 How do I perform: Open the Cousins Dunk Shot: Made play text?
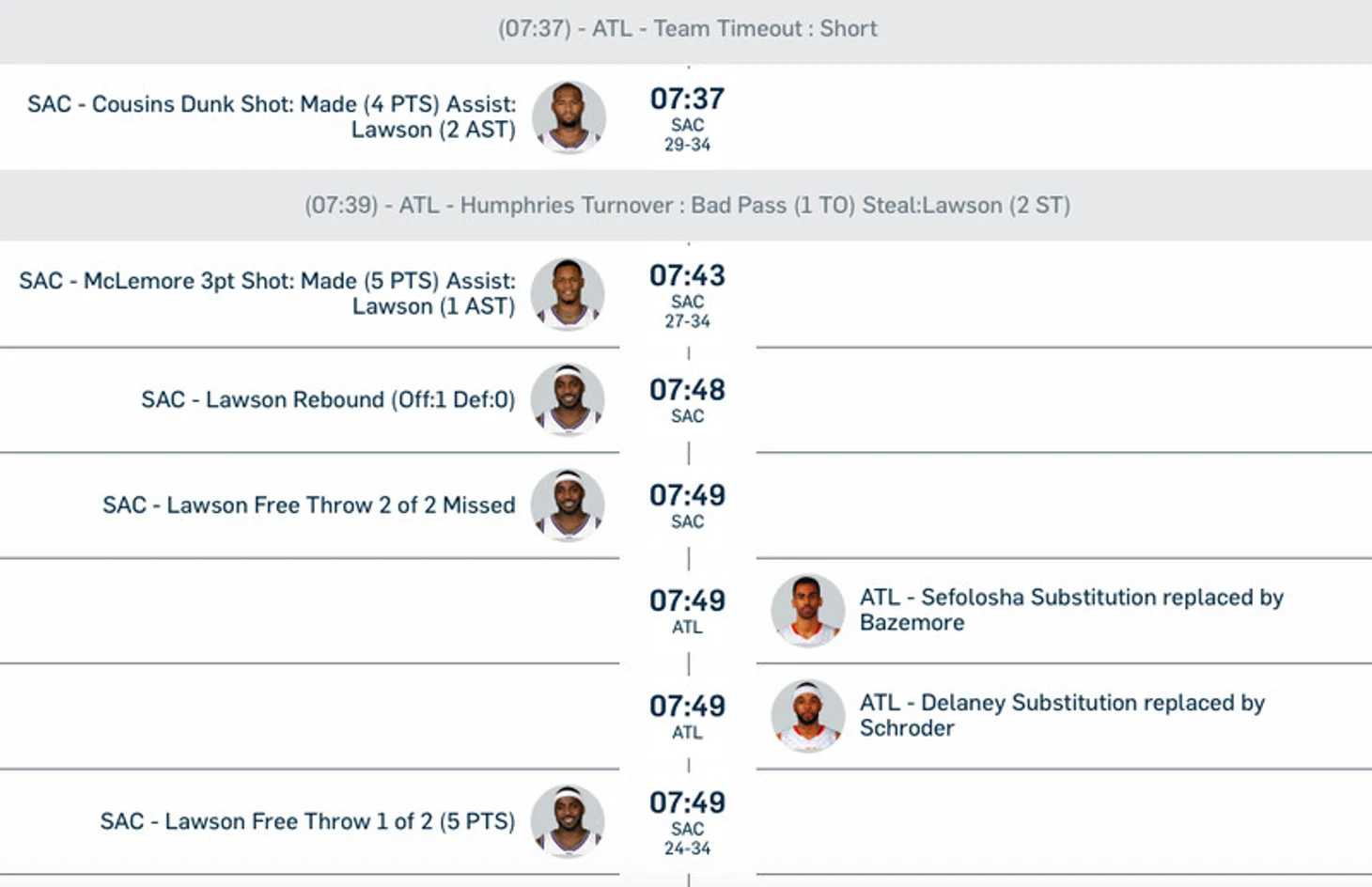click(x=272, y=117)
